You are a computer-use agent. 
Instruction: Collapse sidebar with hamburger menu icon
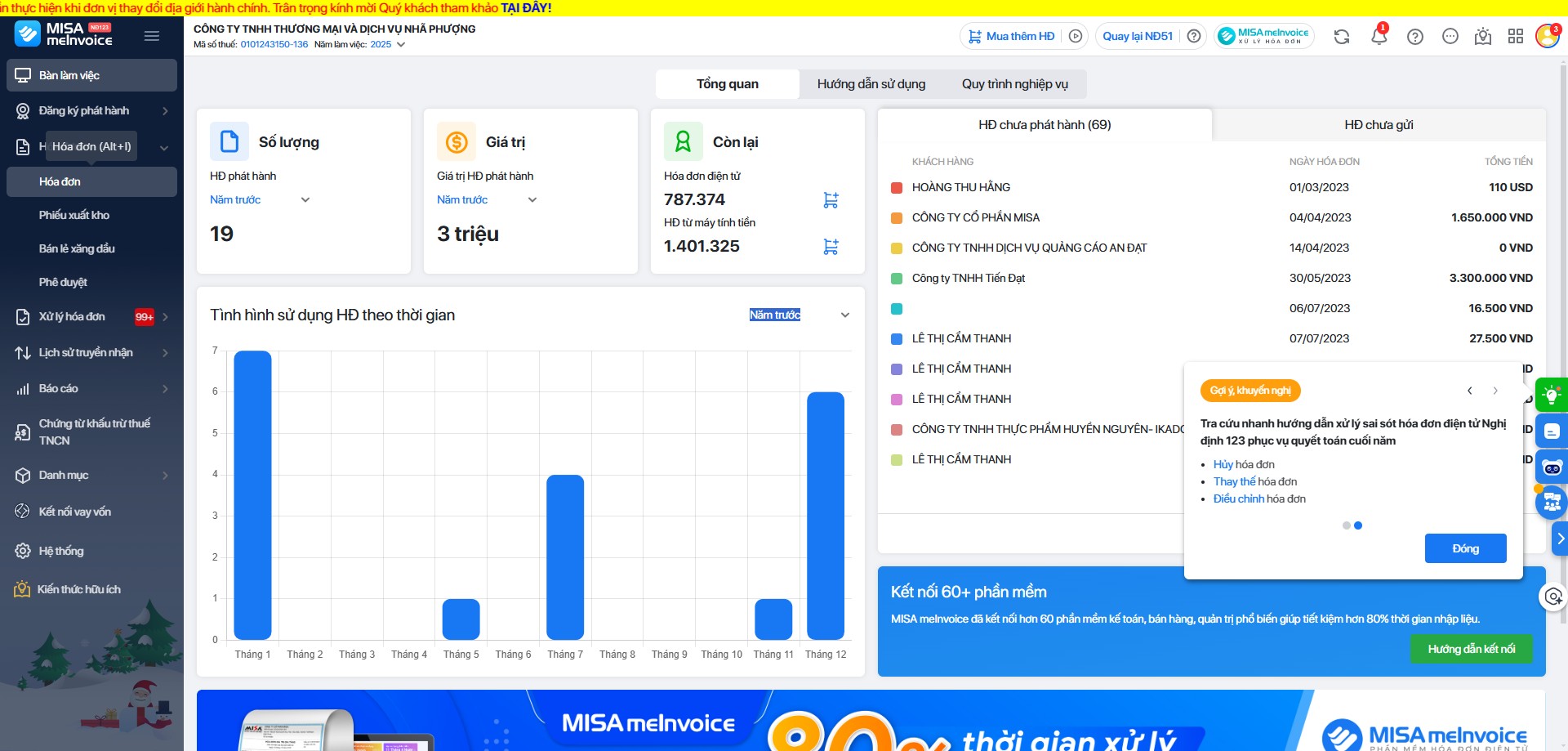(152, 36)
